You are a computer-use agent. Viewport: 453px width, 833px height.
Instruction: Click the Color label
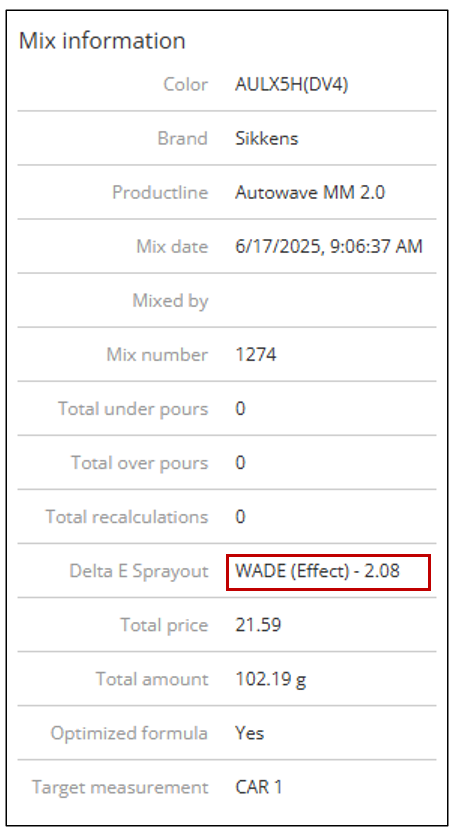(185, 84)
